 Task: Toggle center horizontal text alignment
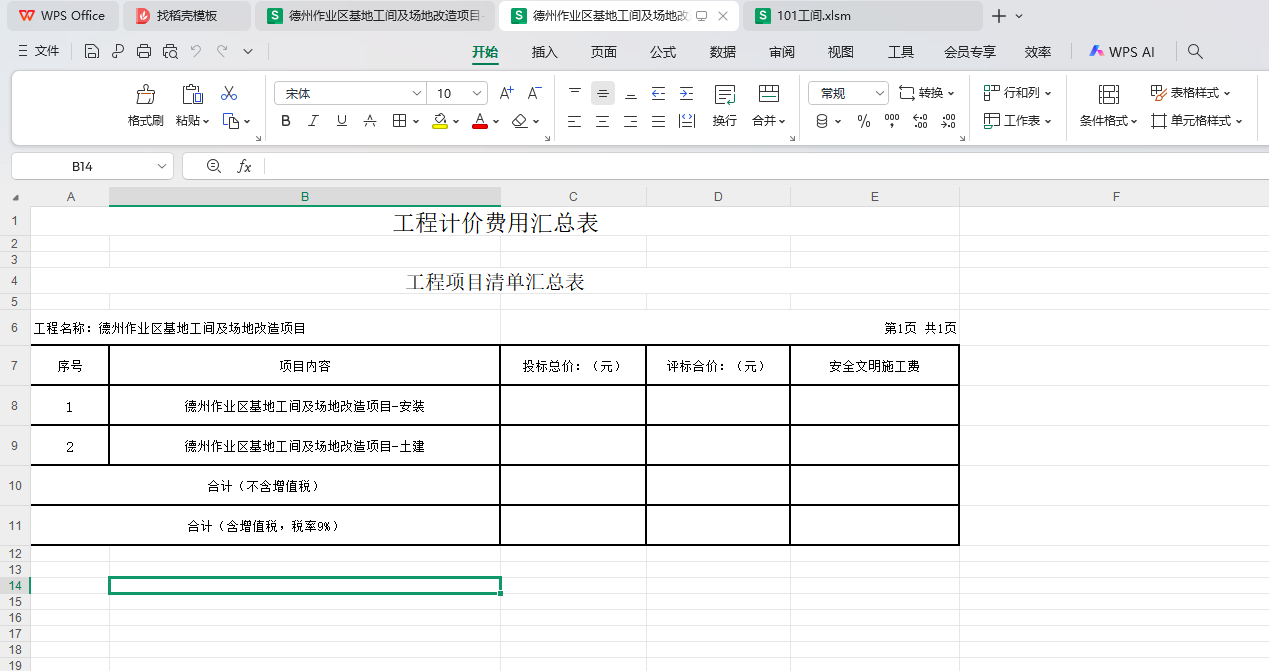[x=603, y=121]
